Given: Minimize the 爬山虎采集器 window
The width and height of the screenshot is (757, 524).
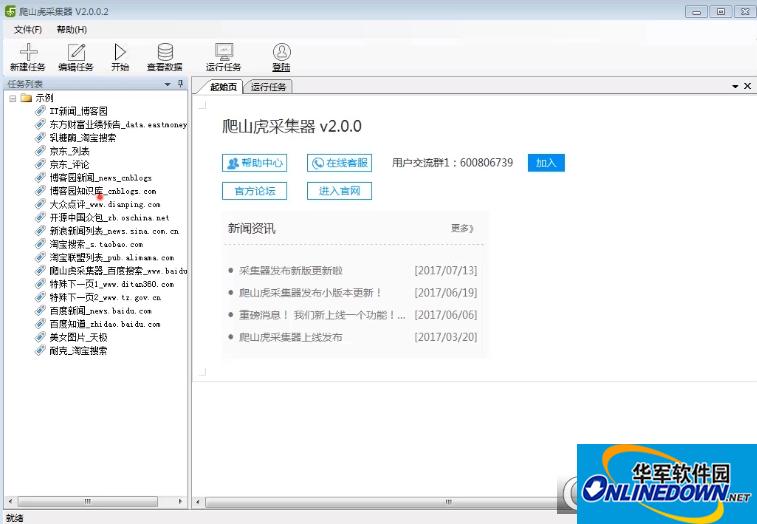Looking at the screenshot, I should (x=696, y=12).
